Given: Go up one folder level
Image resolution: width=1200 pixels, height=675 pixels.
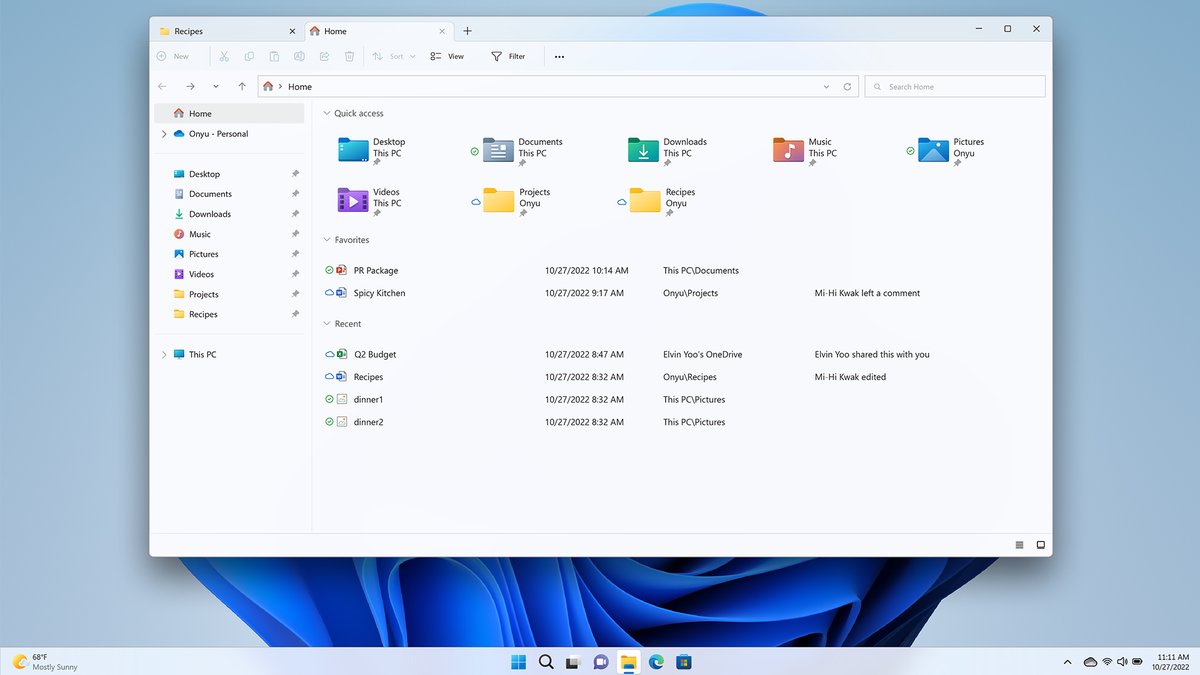Looking at the screenshot, I should coord(242,87).
